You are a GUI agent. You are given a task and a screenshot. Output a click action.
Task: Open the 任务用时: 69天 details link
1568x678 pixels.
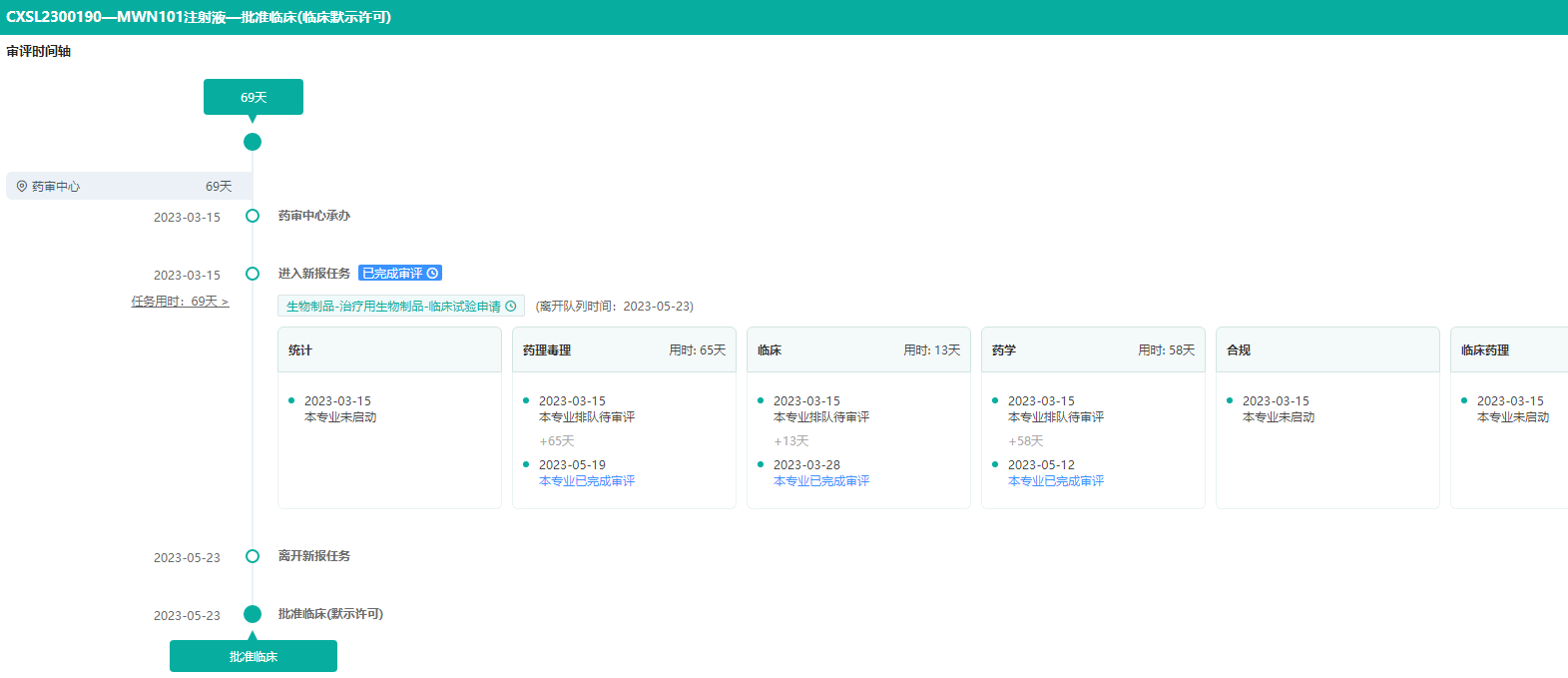coord(180,302)
